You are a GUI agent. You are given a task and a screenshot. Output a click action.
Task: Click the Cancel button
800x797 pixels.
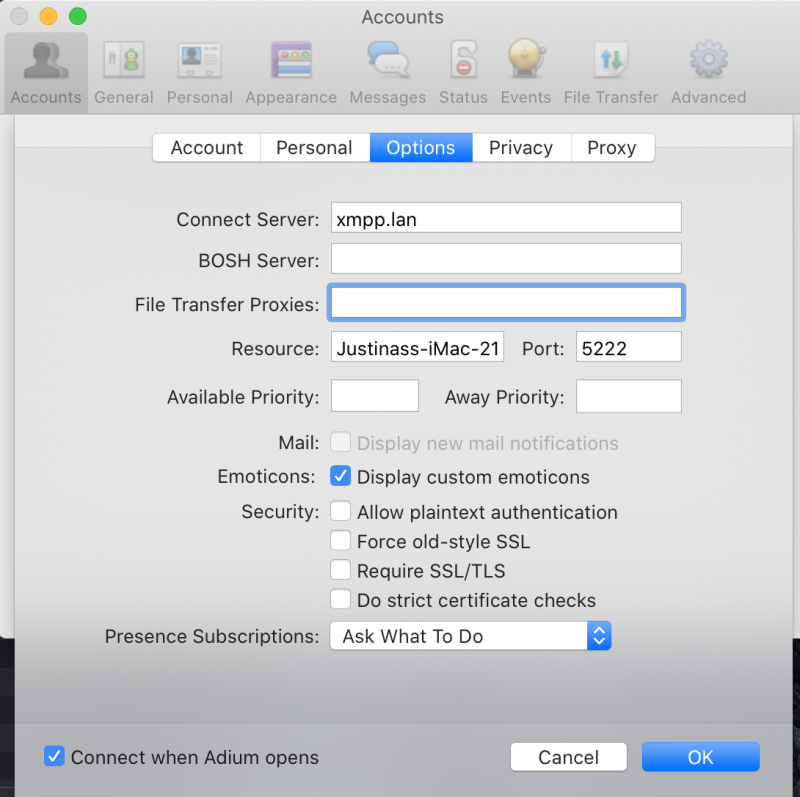(x=568, y=757)
